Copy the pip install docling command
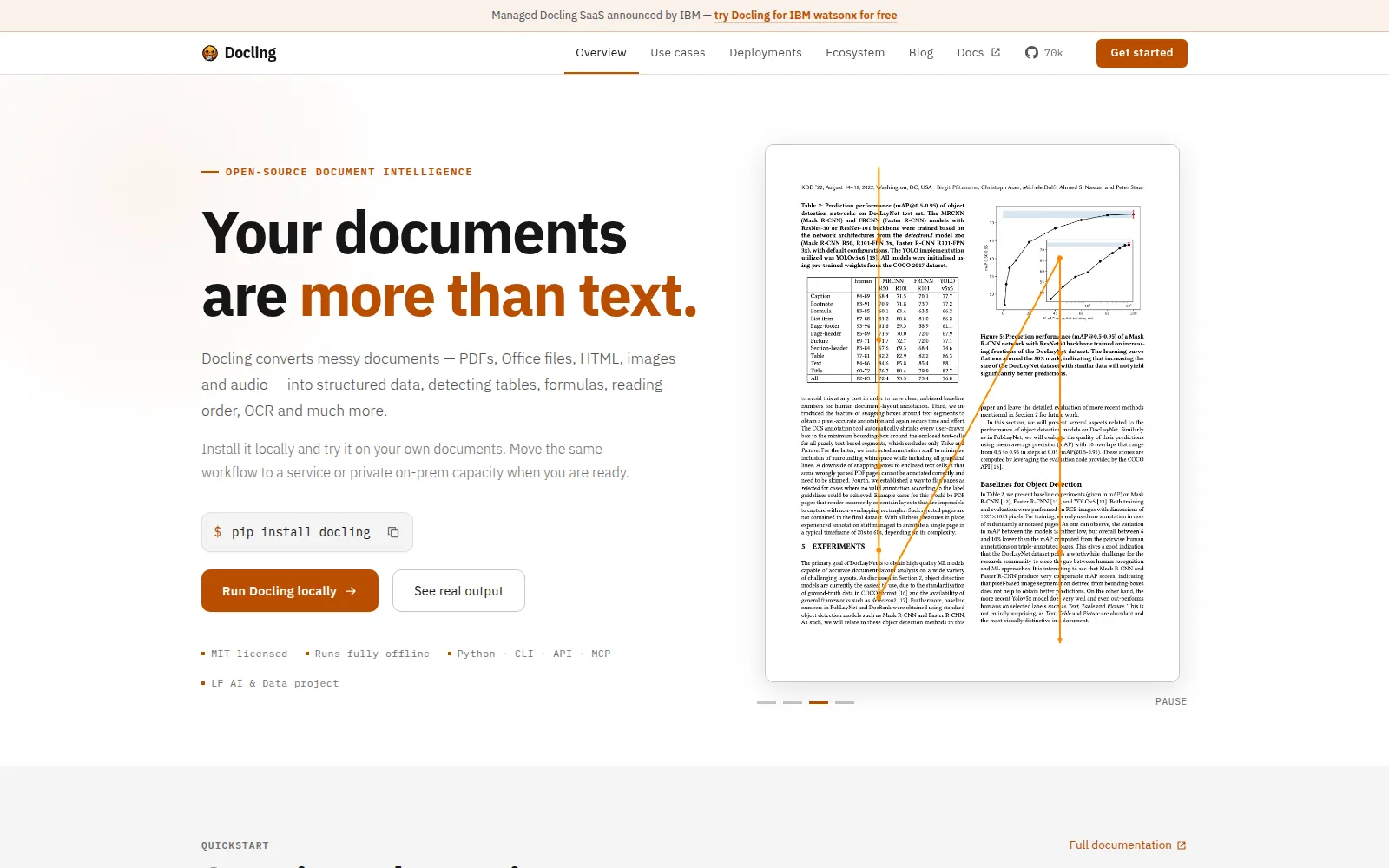Viewport: 1389px width, 868px height. pyautogui.click(x=393, y=532)
